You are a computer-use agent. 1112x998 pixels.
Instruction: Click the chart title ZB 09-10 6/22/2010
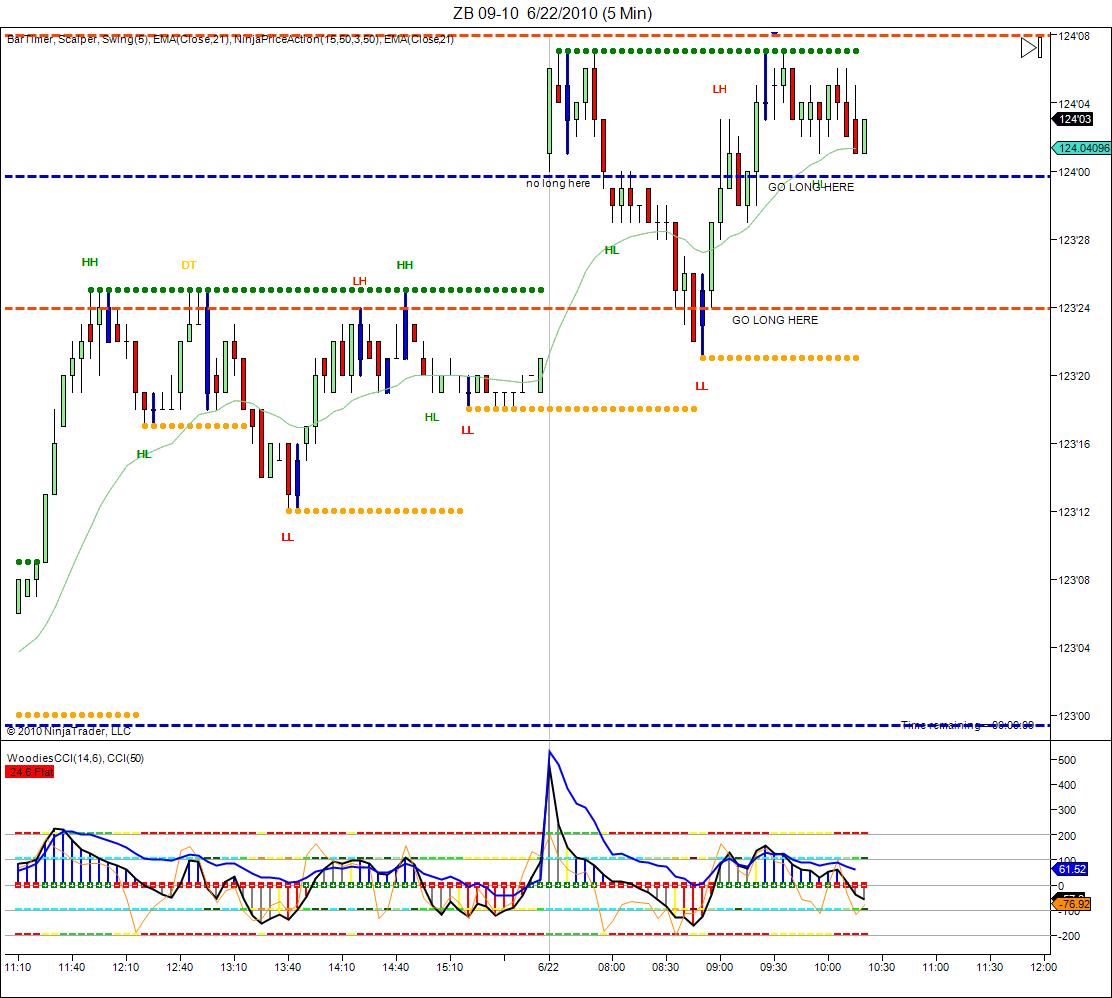552,13
